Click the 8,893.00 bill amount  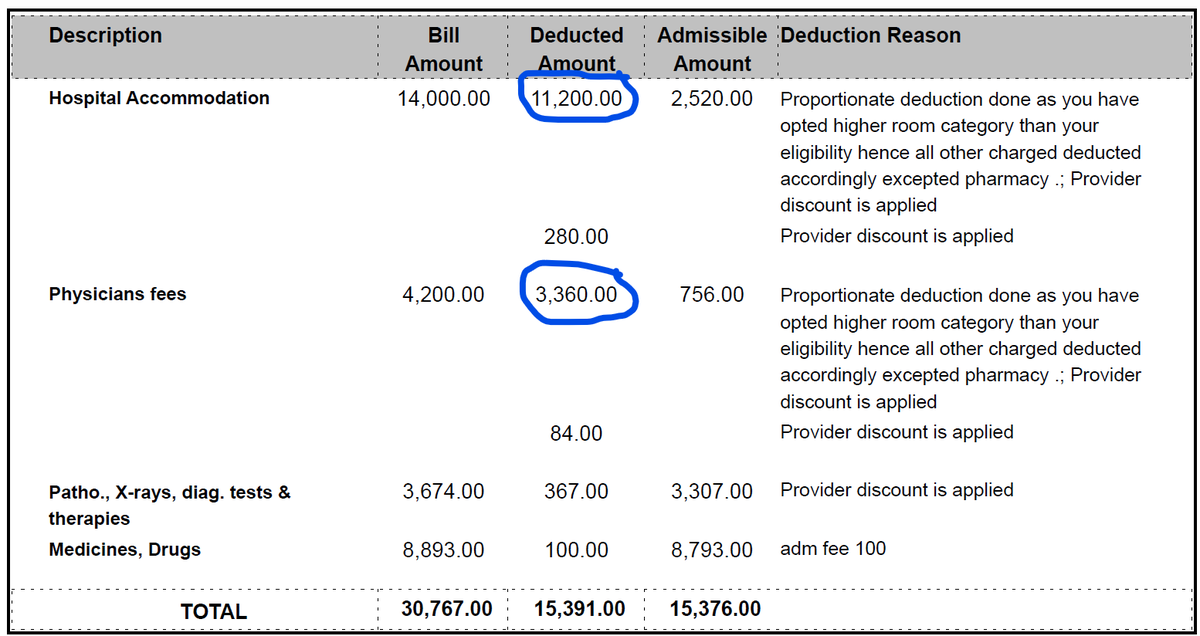[x=444, y=550]
